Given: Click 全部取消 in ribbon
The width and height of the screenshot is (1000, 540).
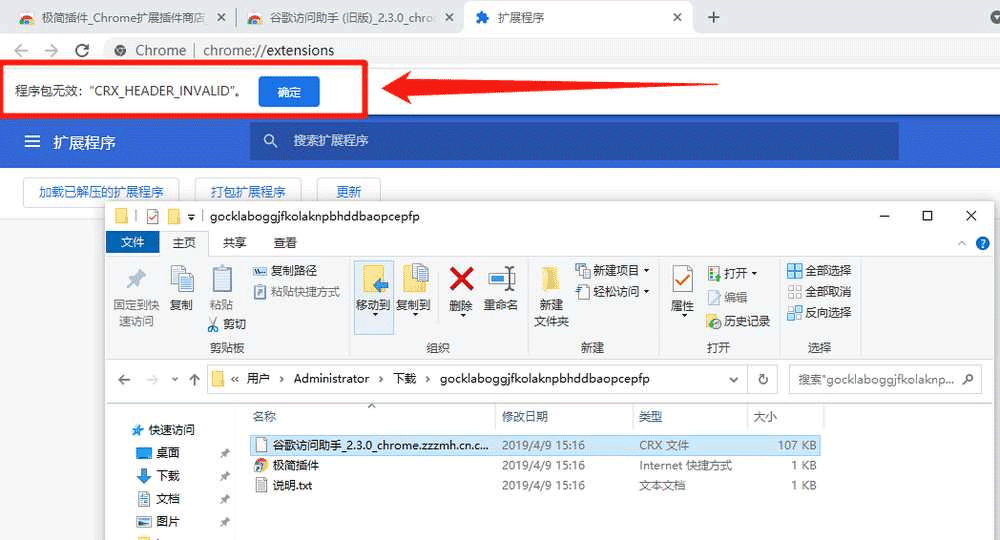Looking at the screenshot, I should [x=820, y=292].
